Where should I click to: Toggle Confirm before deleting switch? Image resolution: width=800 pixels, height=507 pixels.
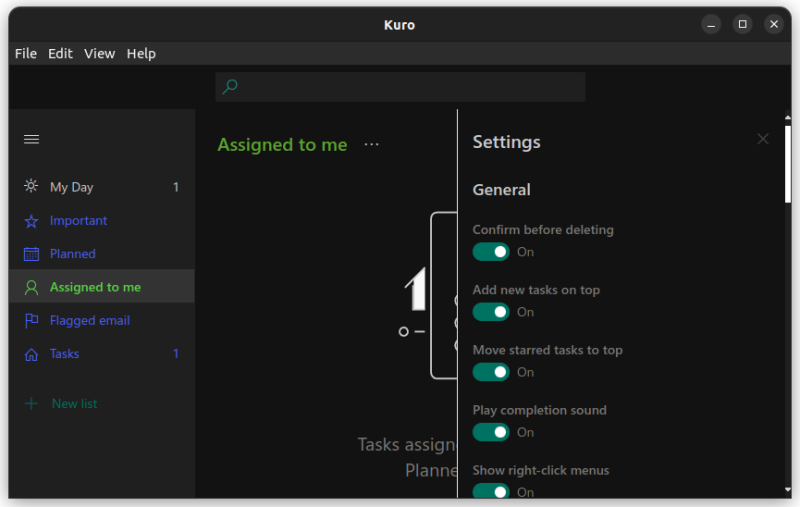tap(491, 252)
